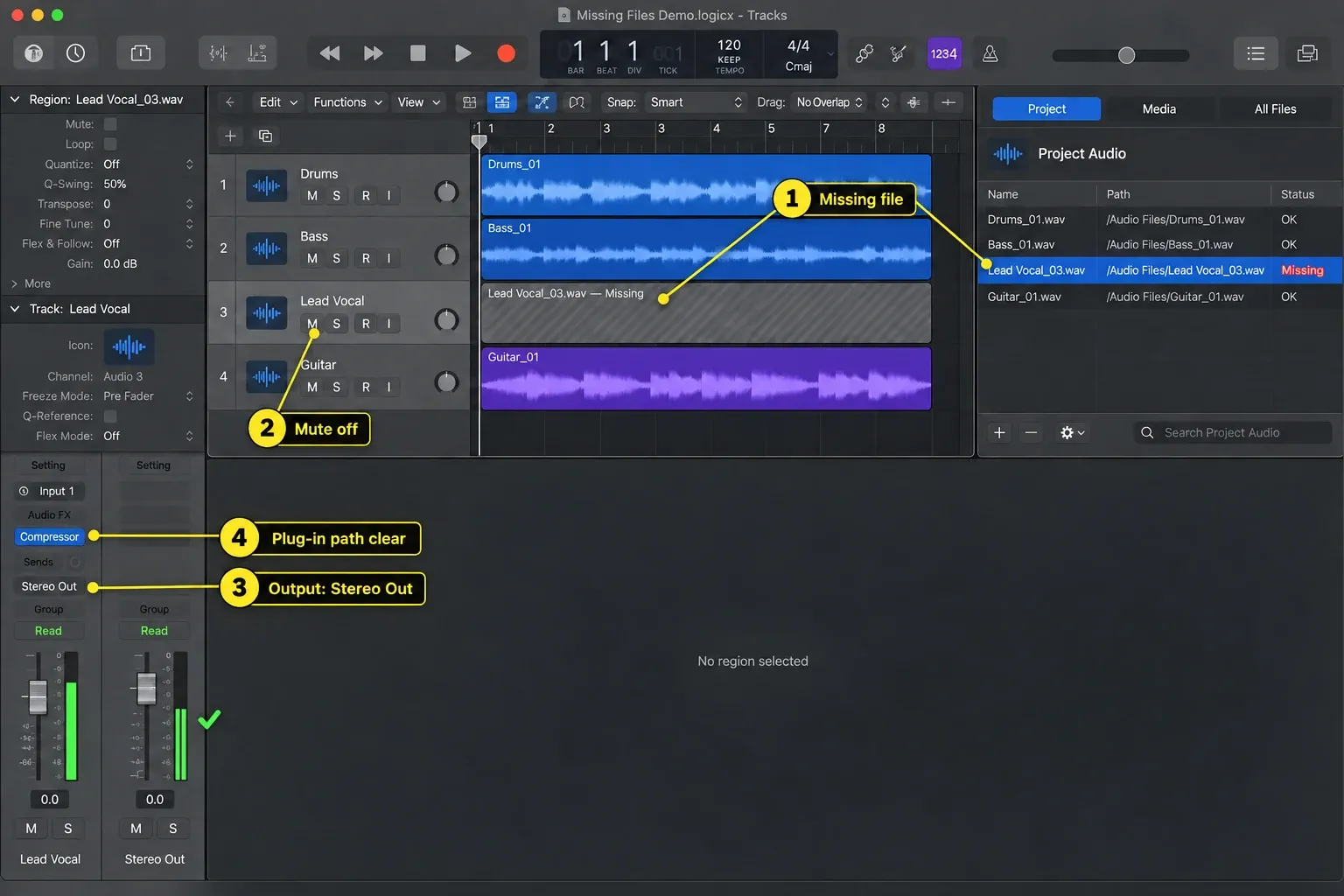The width and height of the screenshot is (1344, 896).
Task: Open the Toolbar toggle icon
Action: [x=141, y=53]
